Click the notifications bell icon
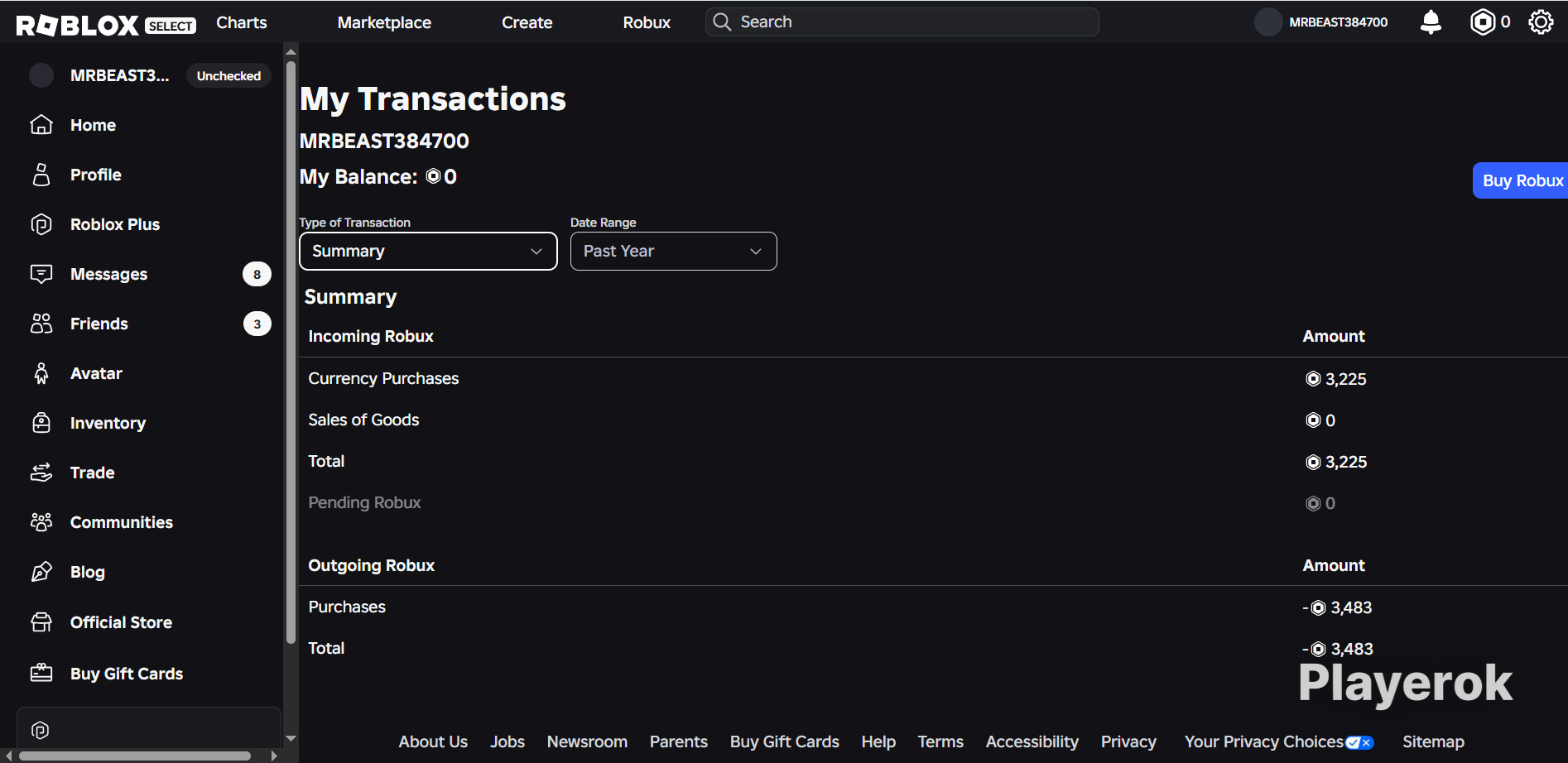This screenshot has height=763, width=1568. click(x=1431, y=22)
